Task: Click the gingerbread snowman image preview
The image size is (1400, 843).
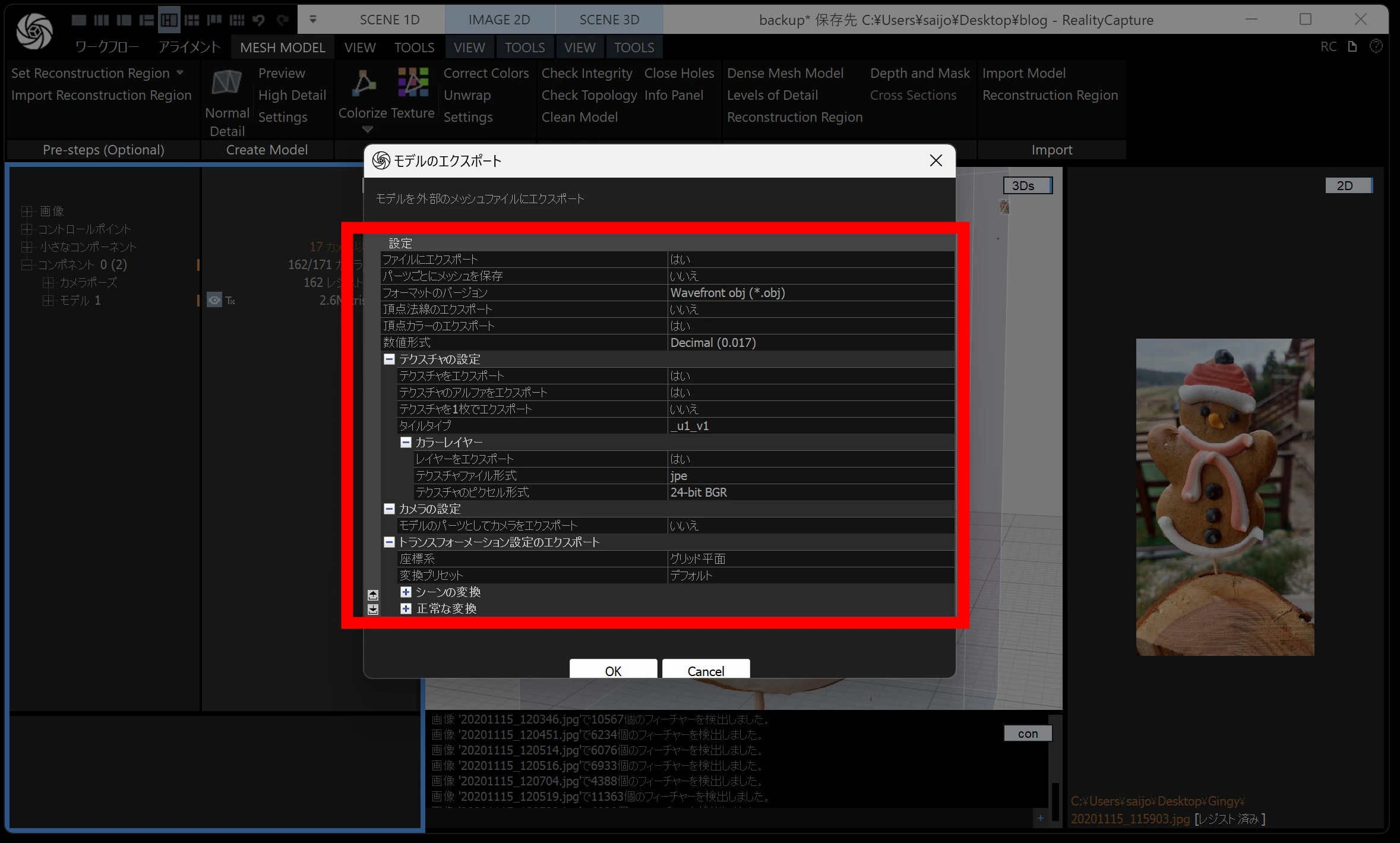Action: (1225, 497)
